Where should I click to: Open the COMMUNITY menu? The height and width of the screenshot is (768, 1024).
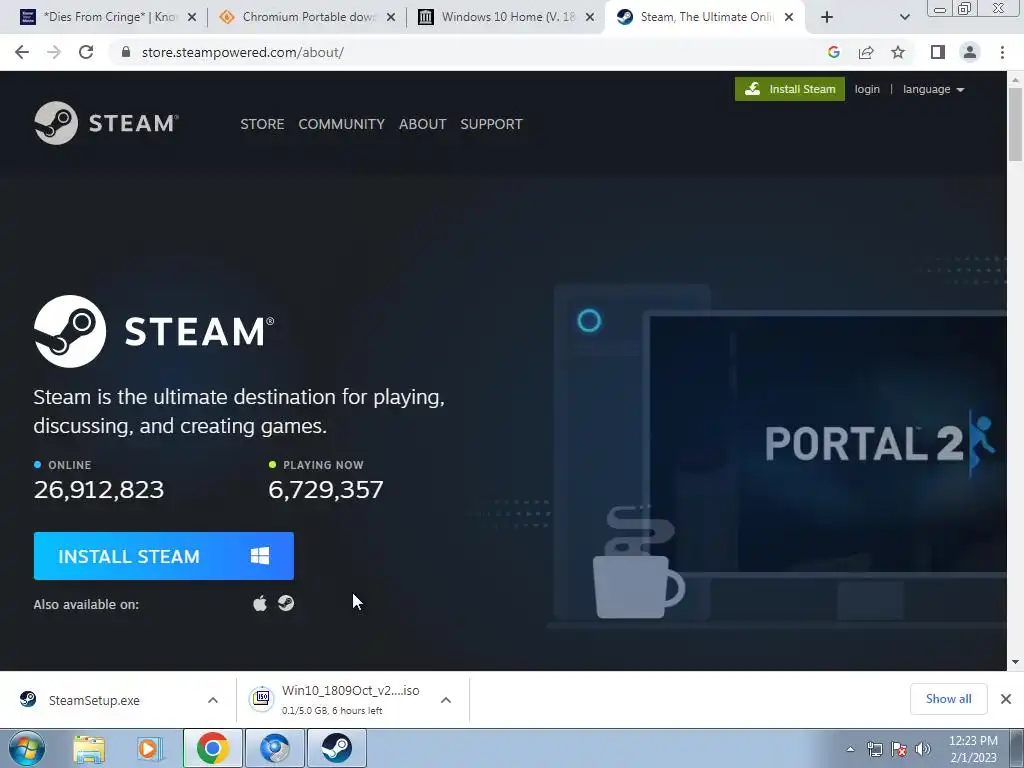pyautogui.click(x=342, y=124)
